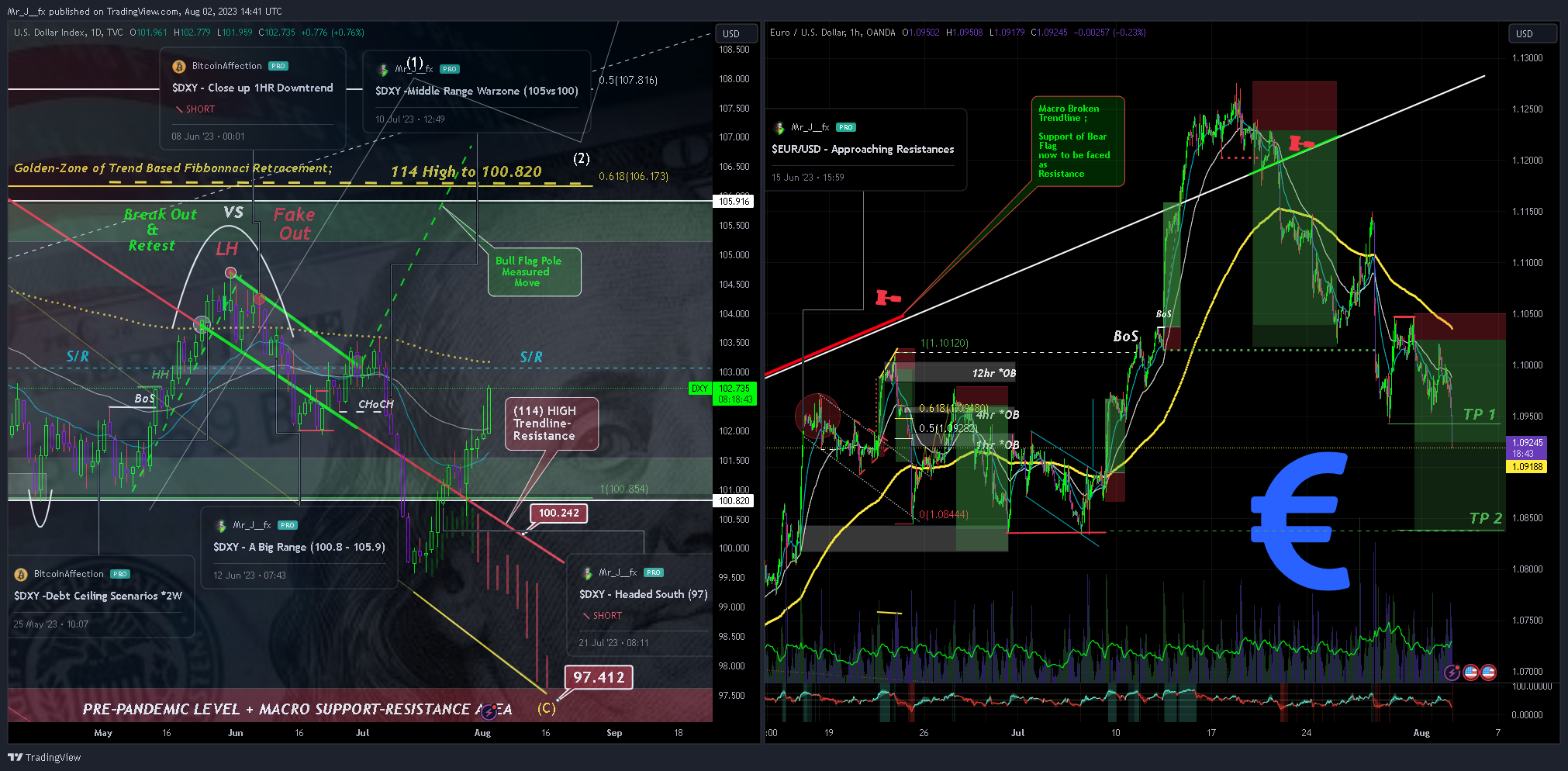Click PRO badge on A Big Range card
This screenshot has height=771, width=1568.
pyautogui.click(x=288, y=525)
